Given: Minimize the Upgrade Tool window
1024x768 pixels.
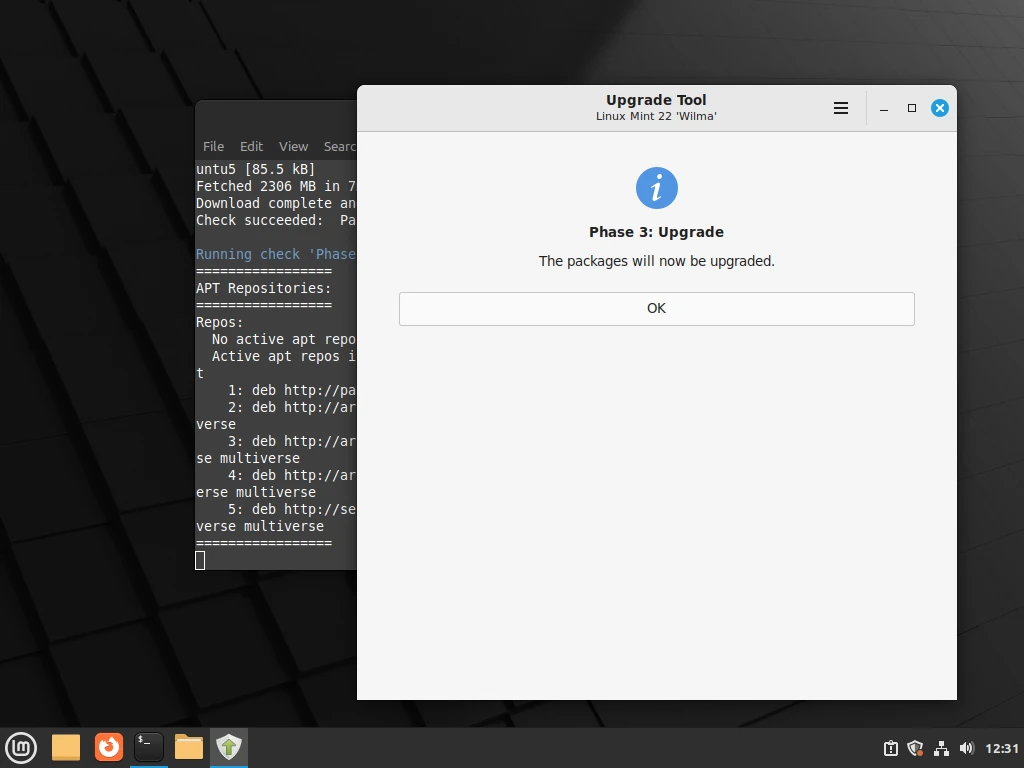Looking at the screenshot, I should coord(884,108).
